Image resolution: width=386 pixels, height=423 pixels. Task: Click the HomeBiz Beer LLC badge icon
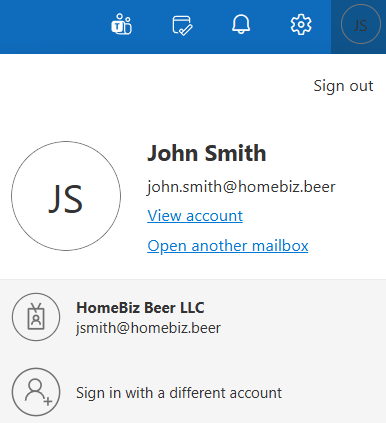(36, 317)
